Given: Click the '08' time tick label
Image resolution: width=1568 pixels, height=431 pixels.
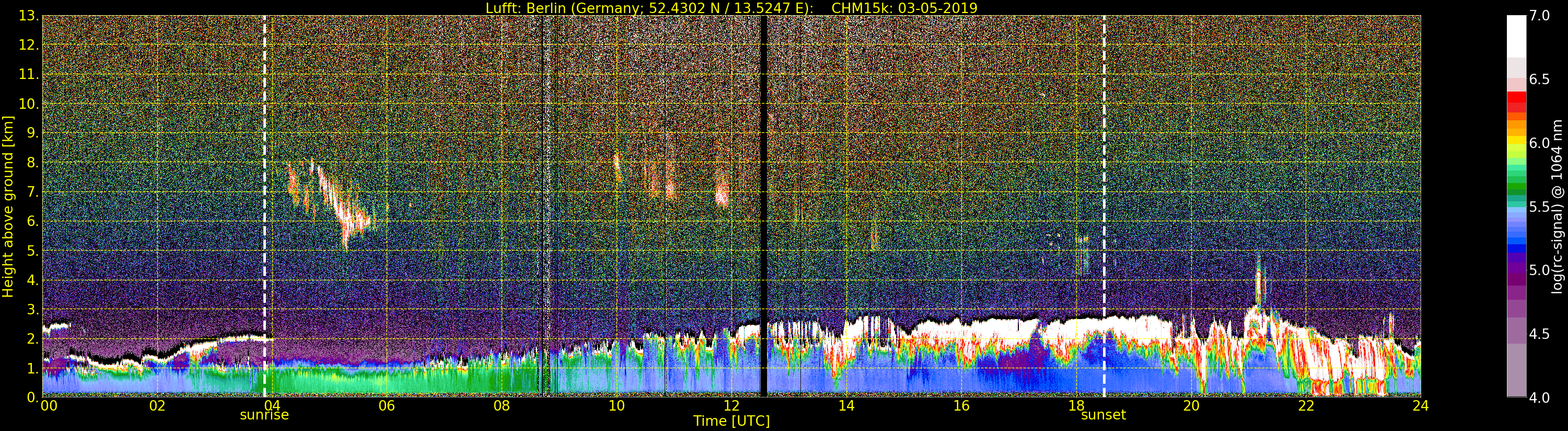Looking at the screenshot, I should click(x=502, y=405).
